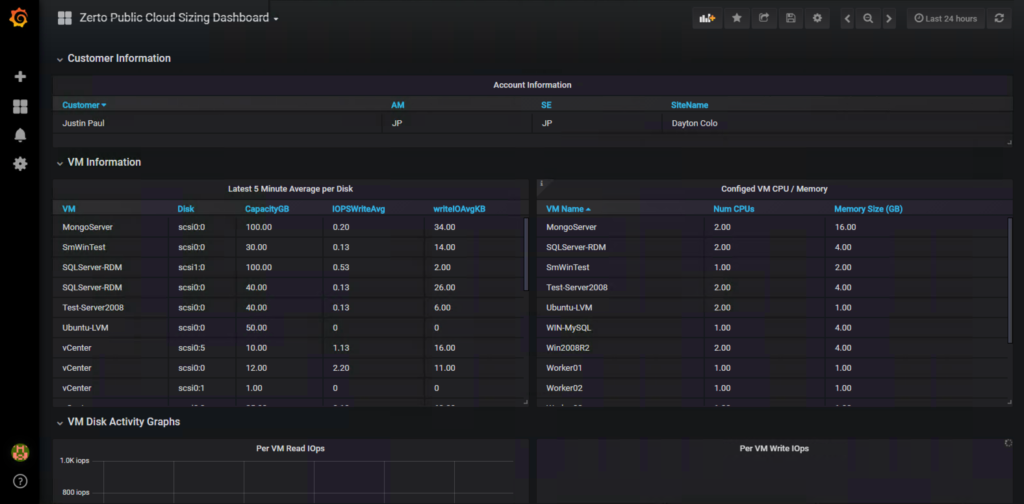Click Win2008R2 in the CPU table
1024x504 pixels.
tap(568, 348)
